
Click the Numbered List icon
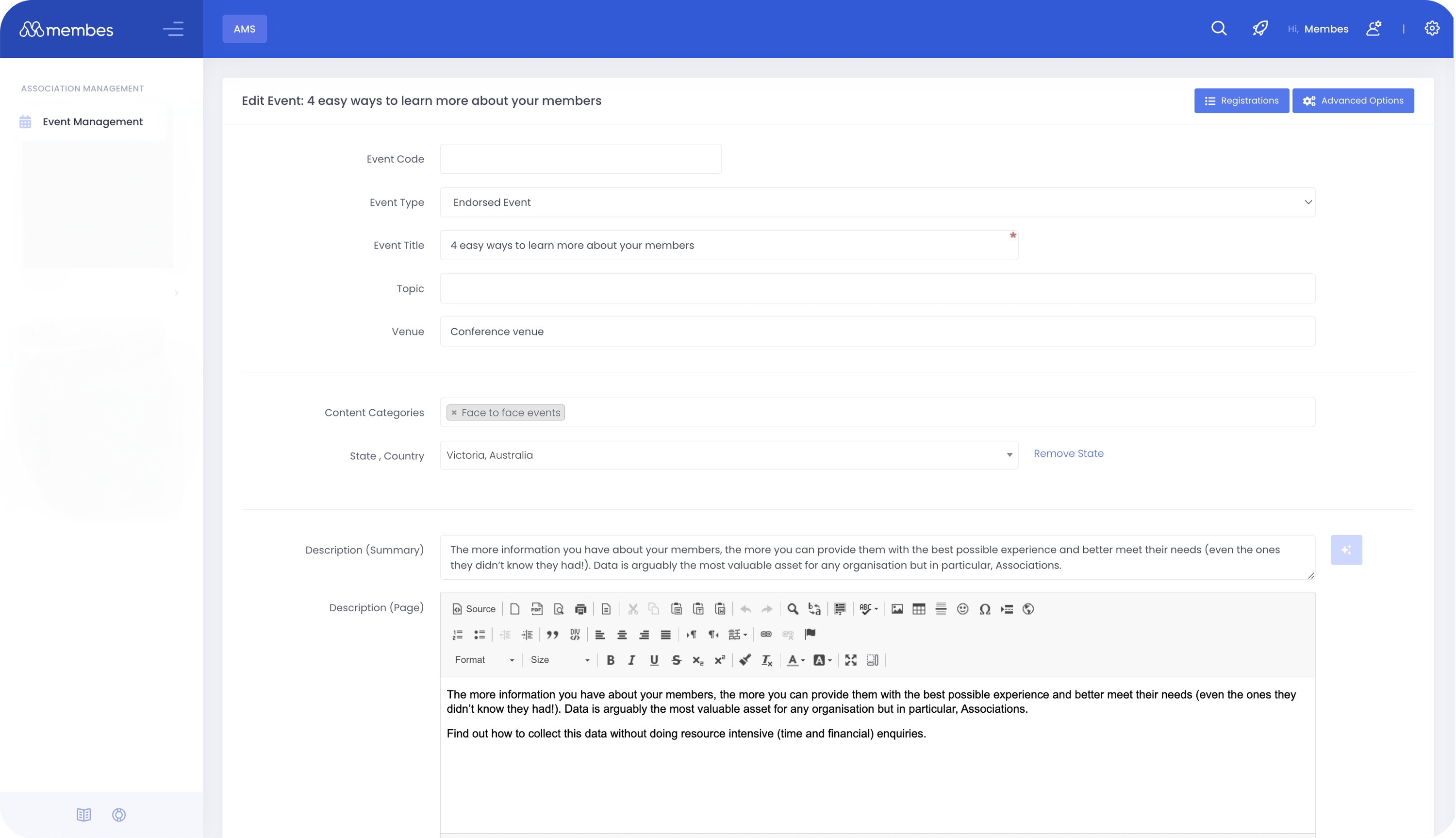(x=458, y=635)
